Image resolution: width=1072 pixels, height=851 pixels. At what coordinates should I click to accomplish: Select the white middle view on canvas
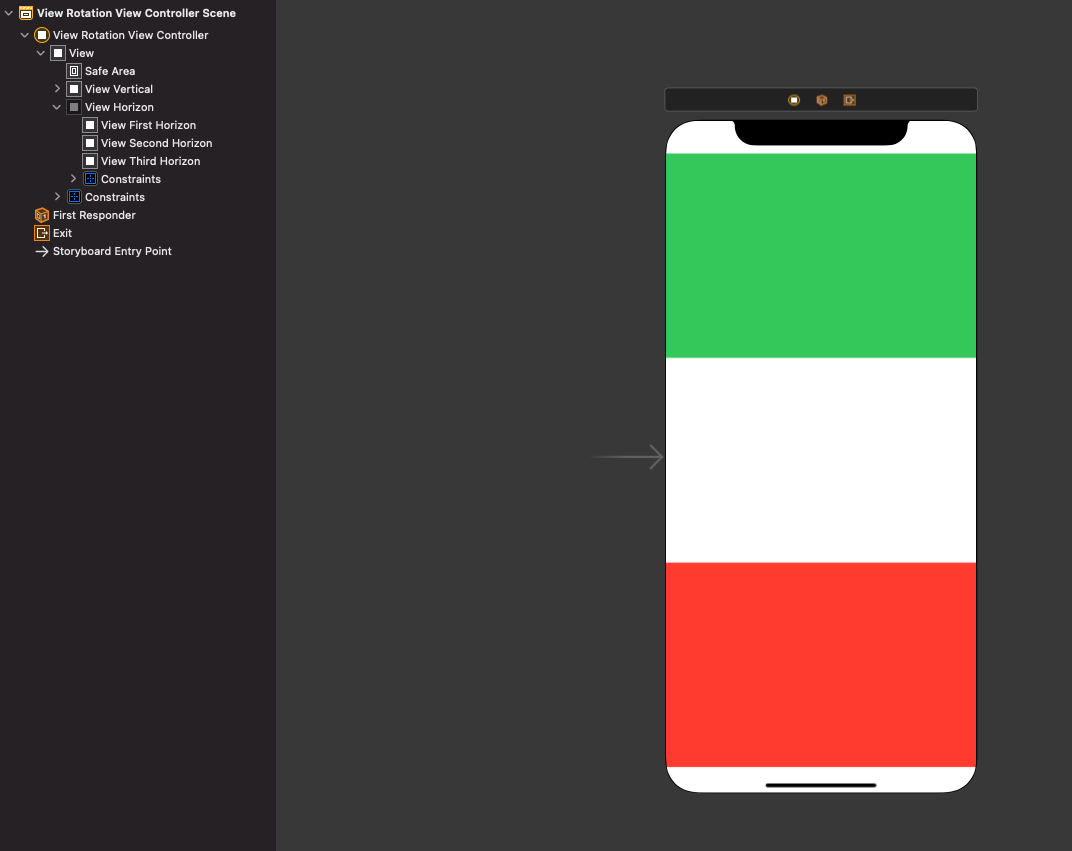tap(820, 460)
